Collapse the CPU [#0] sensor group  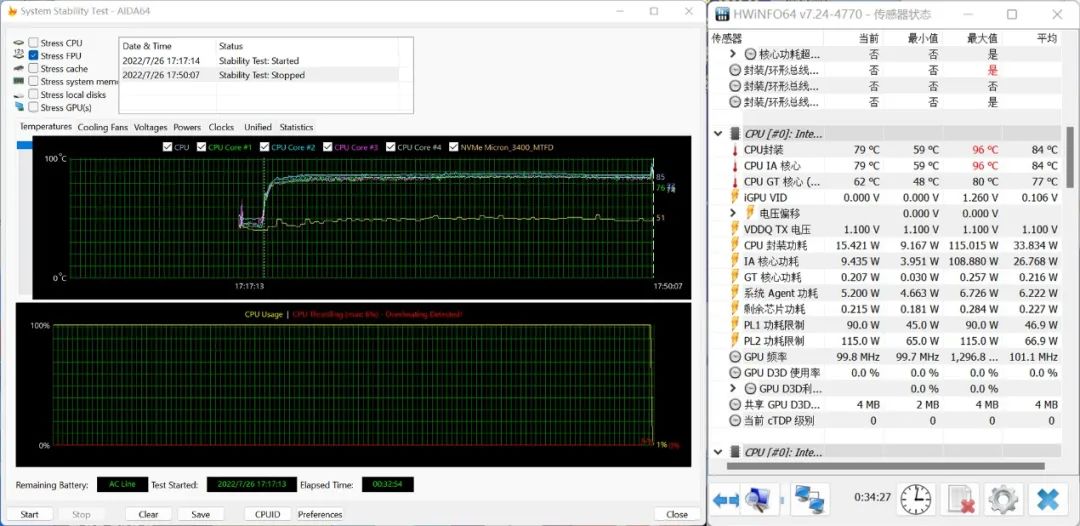tap(718, 134)
